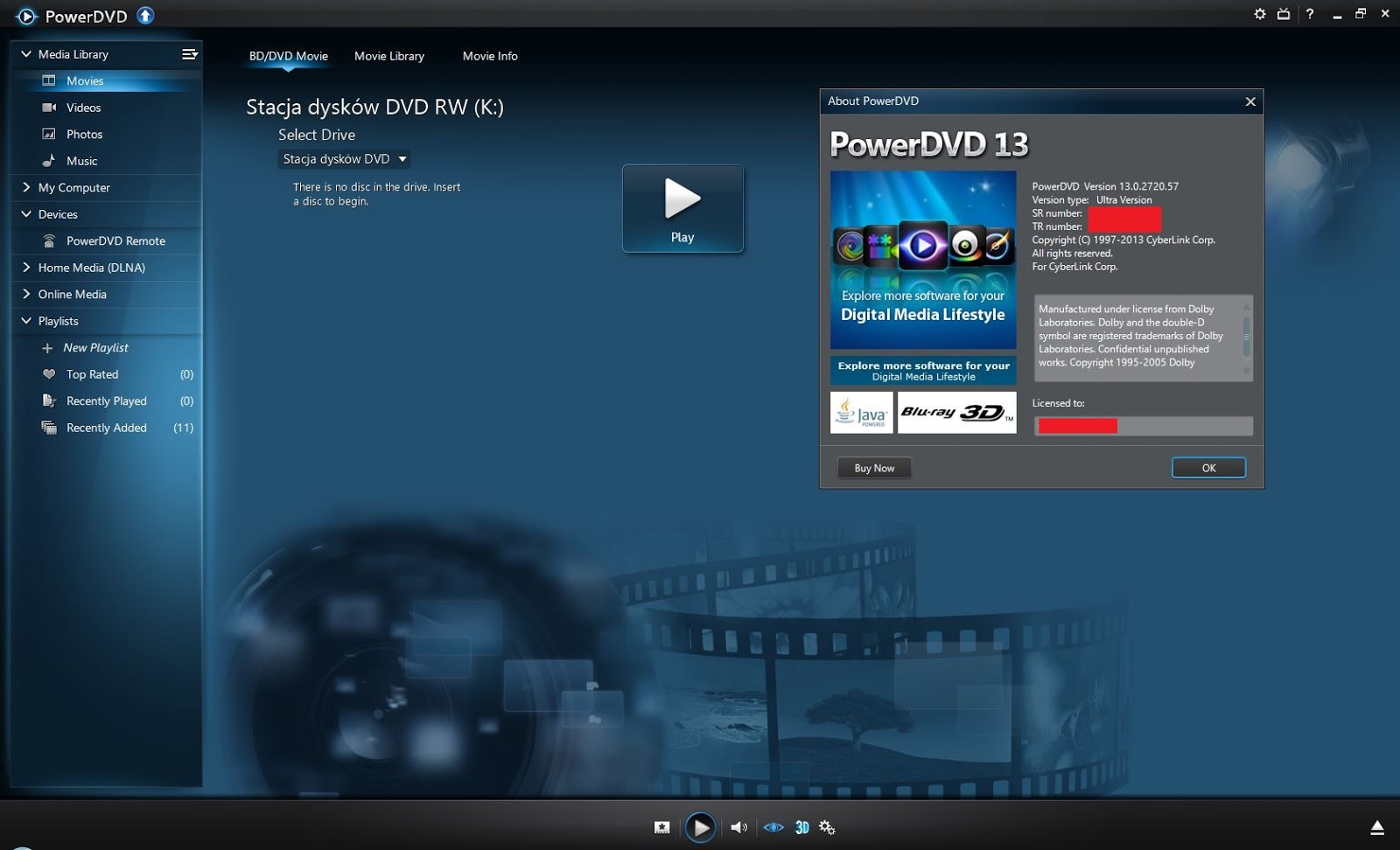Screen dimensions: 1400x850
Task: Click the 'Select Drive' label
Action: point(317,135)
